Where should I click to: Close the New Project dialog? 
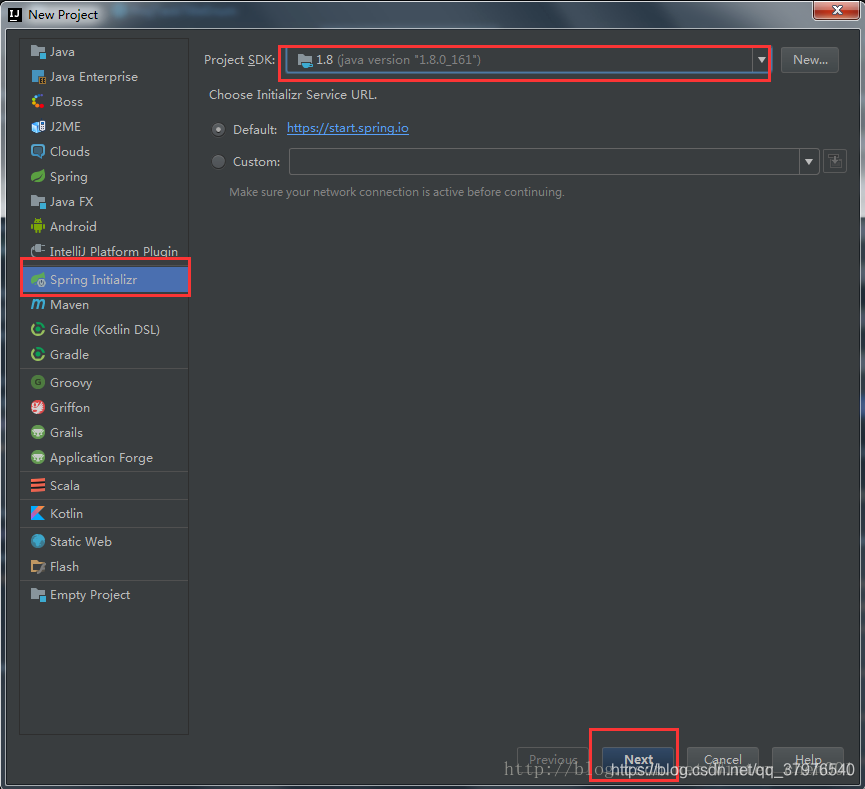click(x=836, y=10)
